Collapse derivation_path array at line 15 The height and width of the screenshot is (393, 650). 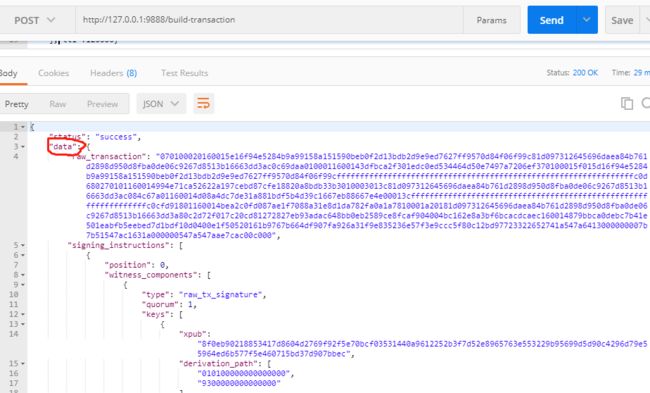[23, 364]
